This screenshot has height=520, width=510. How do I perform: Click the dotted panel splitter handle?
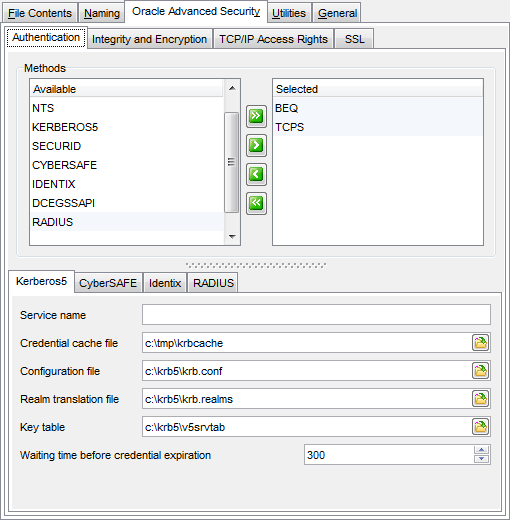[x=256, y=265]
